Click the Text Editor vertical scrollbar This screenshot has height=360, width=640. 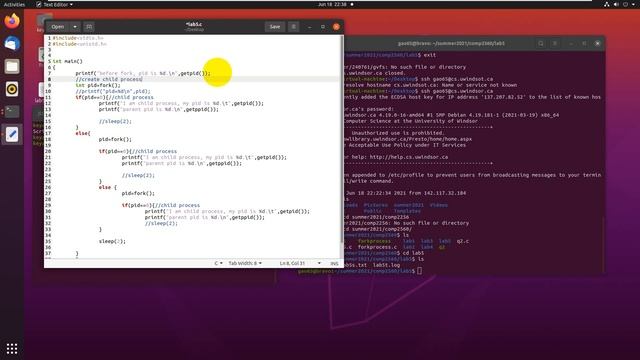[x=342, y=139]
